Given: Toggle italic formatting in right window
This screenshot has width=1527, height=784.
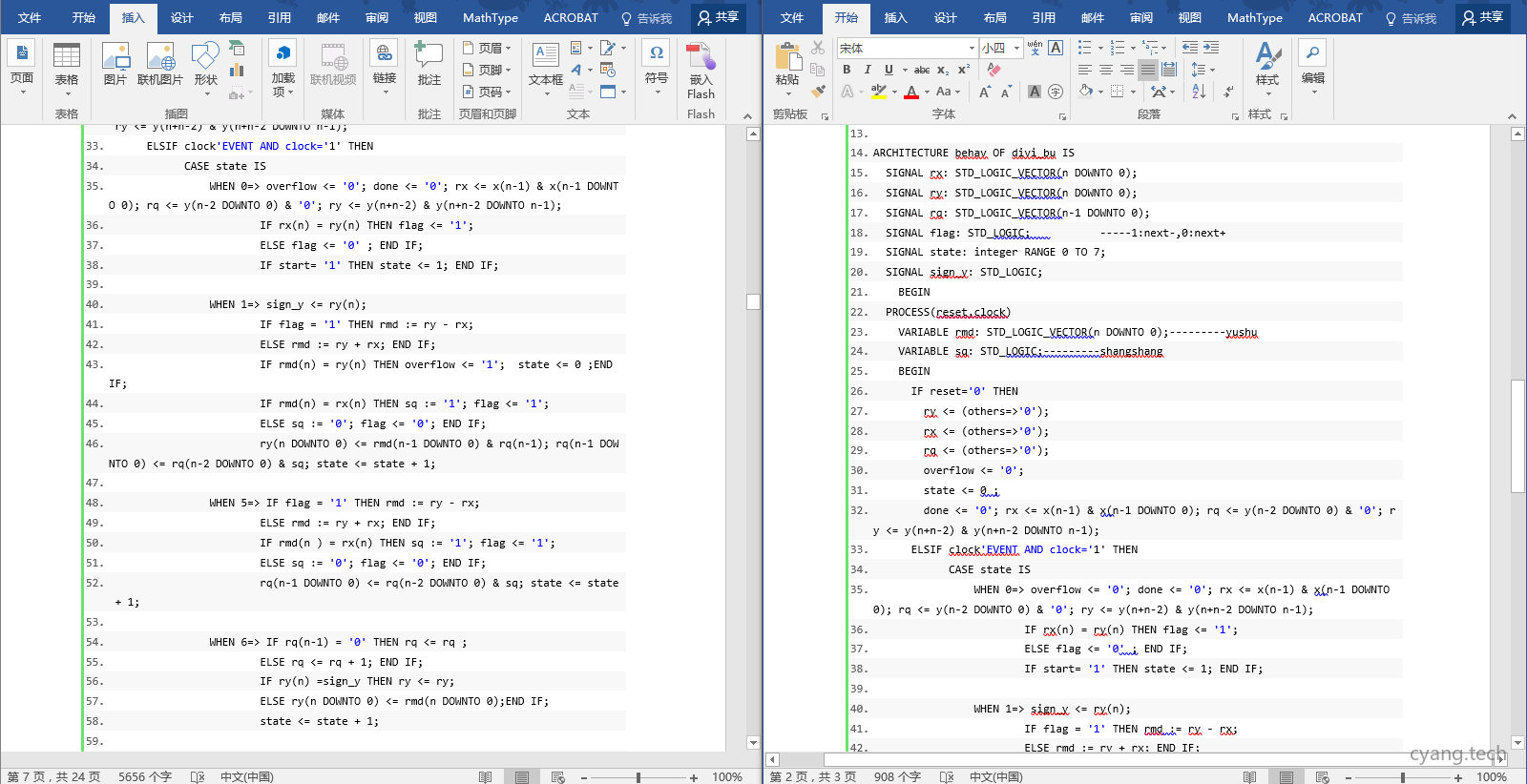Looking at the screenshot, I should (x=868, y=70).
